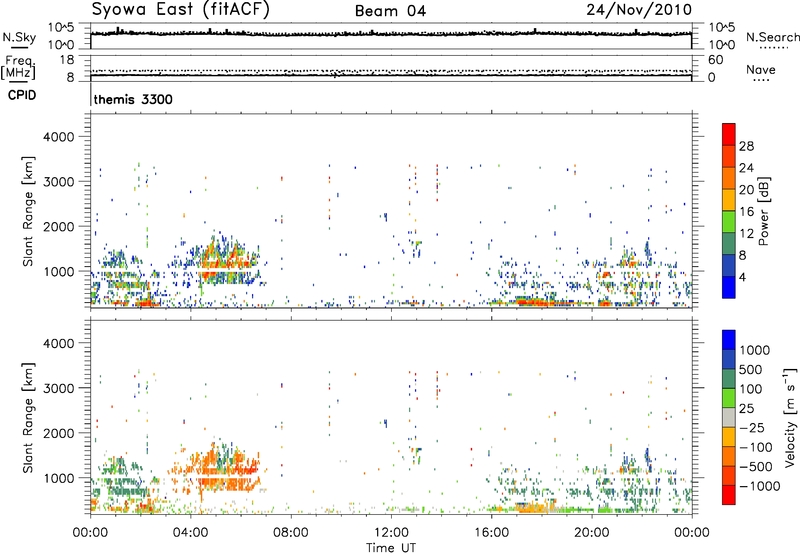800x554 pixels.
Task: Click the 'Time UT' axis label
Action: coord(391,547)
